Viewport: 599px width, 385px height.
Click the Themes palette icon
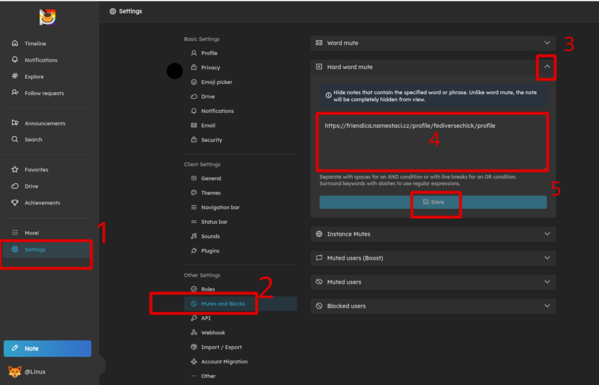coord(194,192)
